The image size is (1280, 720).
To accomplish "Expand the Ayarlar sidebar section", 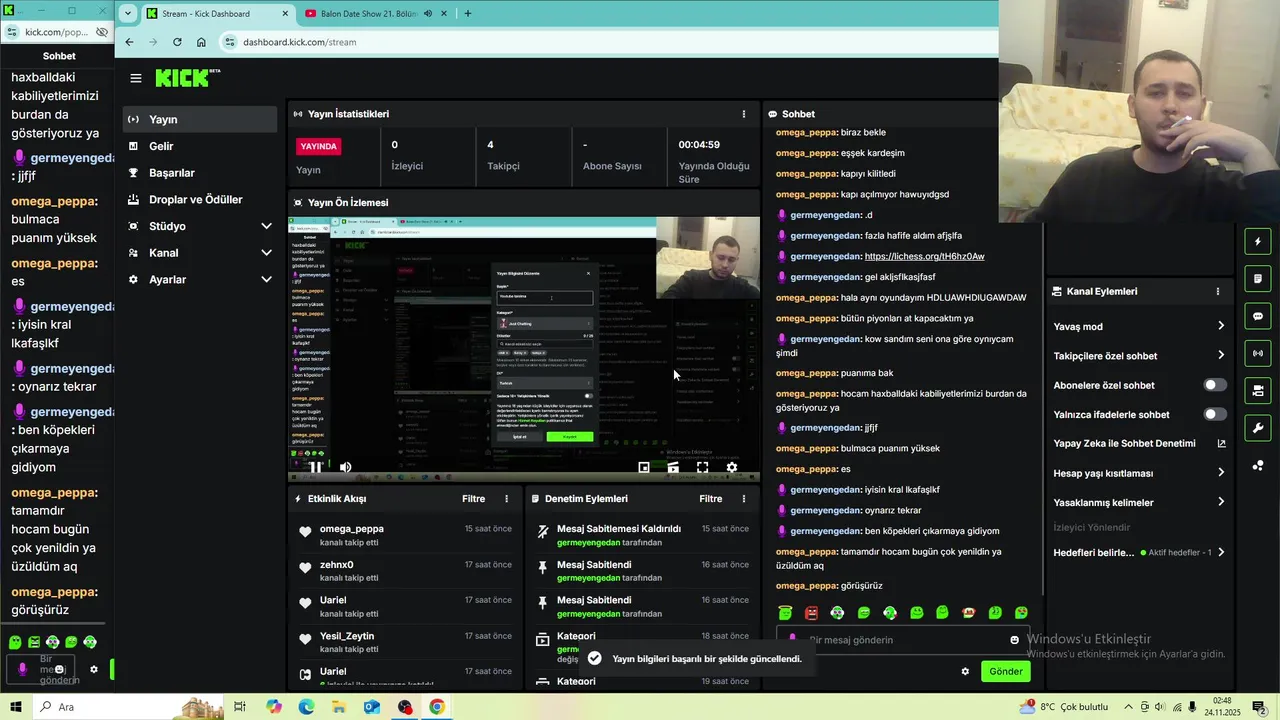I will 199,279.
